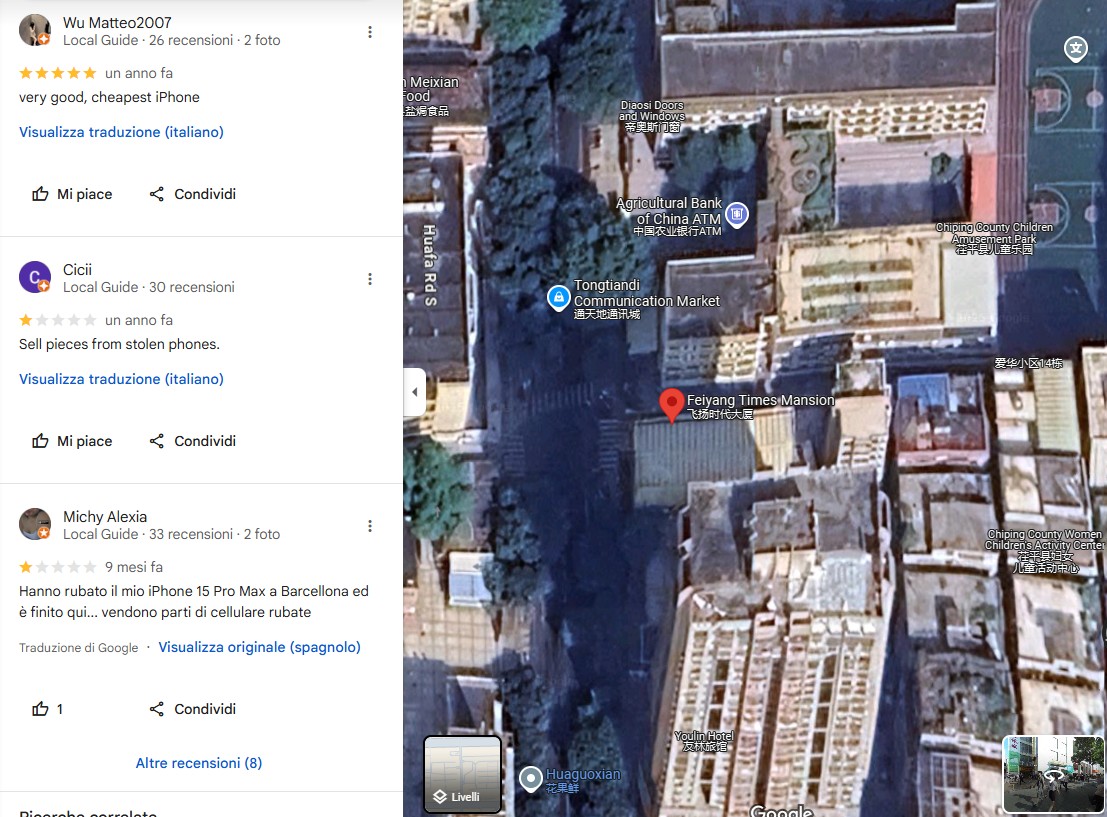Click the 爱华小区14栋 building label

point(1029,363)
